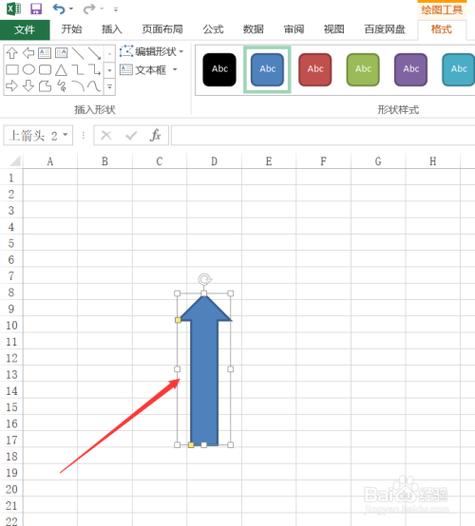Viewport: 475px width, 526px height.
Task: Switch to the 格式 tab
Action: [x=441, y=30]
